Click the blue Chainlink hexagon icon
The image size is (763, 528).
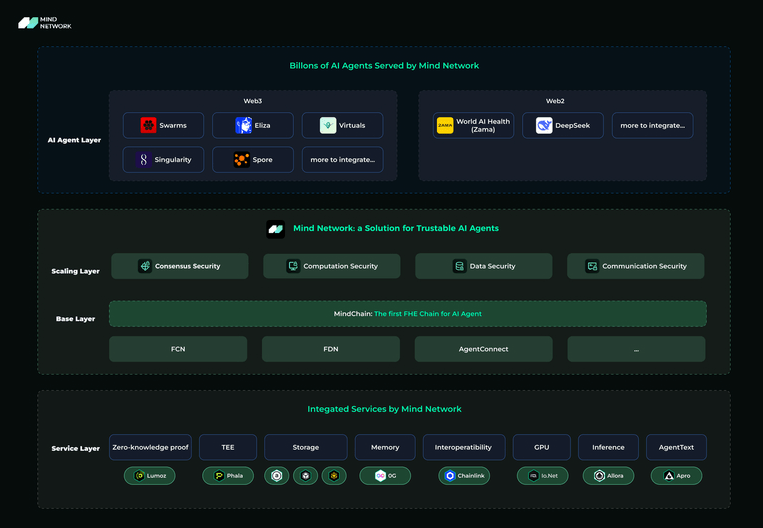click(450, 476)
